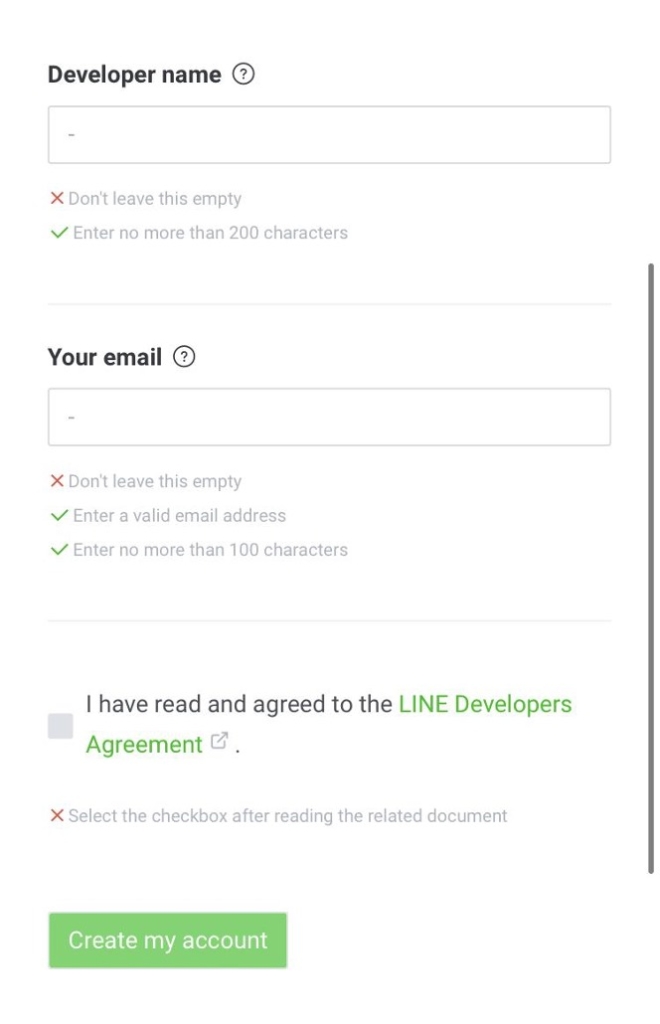Screen dimensions: 660x1024
Task: Open the LINE Developers Agreement link
Action: point(484,704)
